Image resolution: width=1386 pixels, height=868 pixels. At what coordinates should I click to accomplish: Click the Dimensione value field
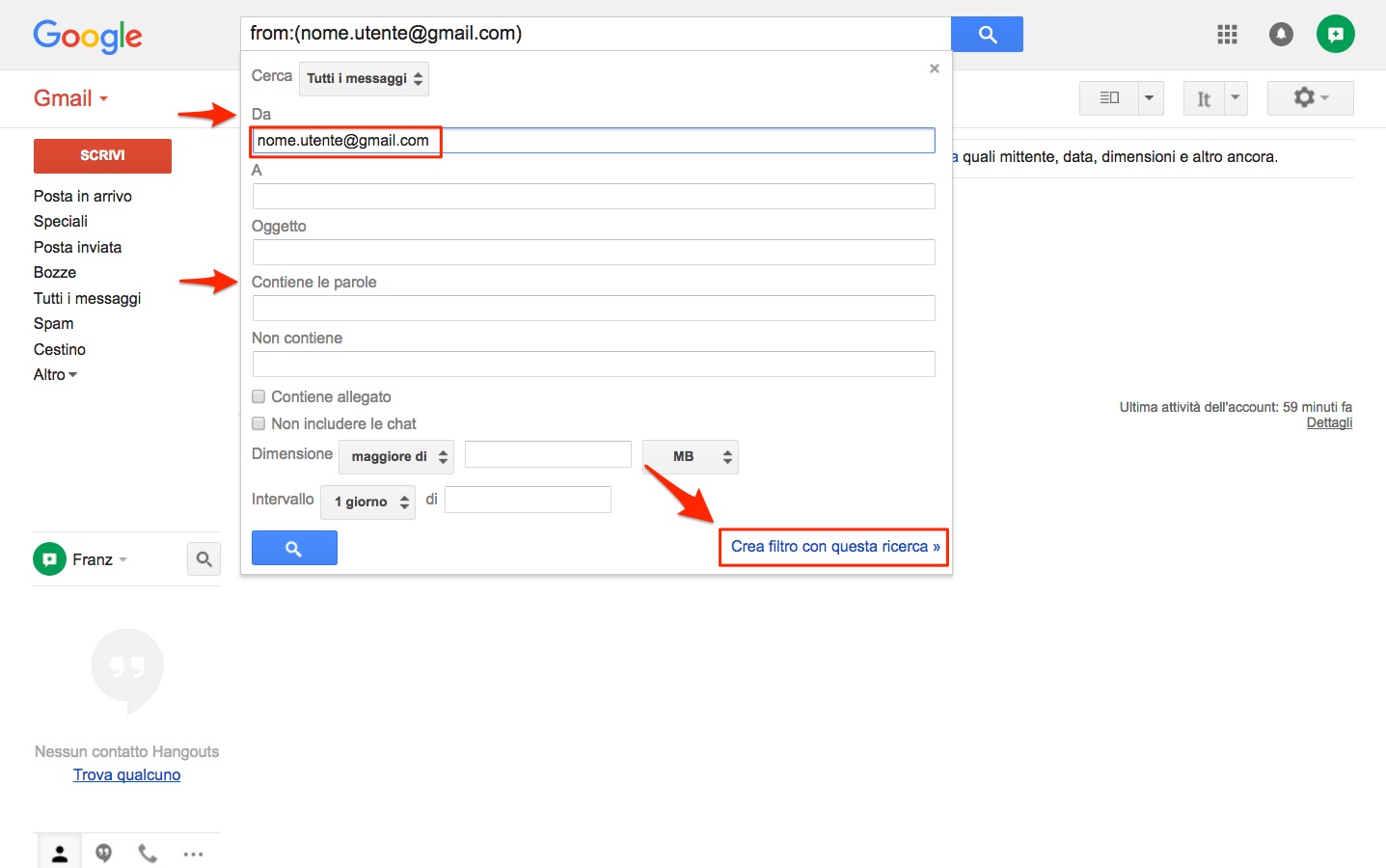click(548, 454)
